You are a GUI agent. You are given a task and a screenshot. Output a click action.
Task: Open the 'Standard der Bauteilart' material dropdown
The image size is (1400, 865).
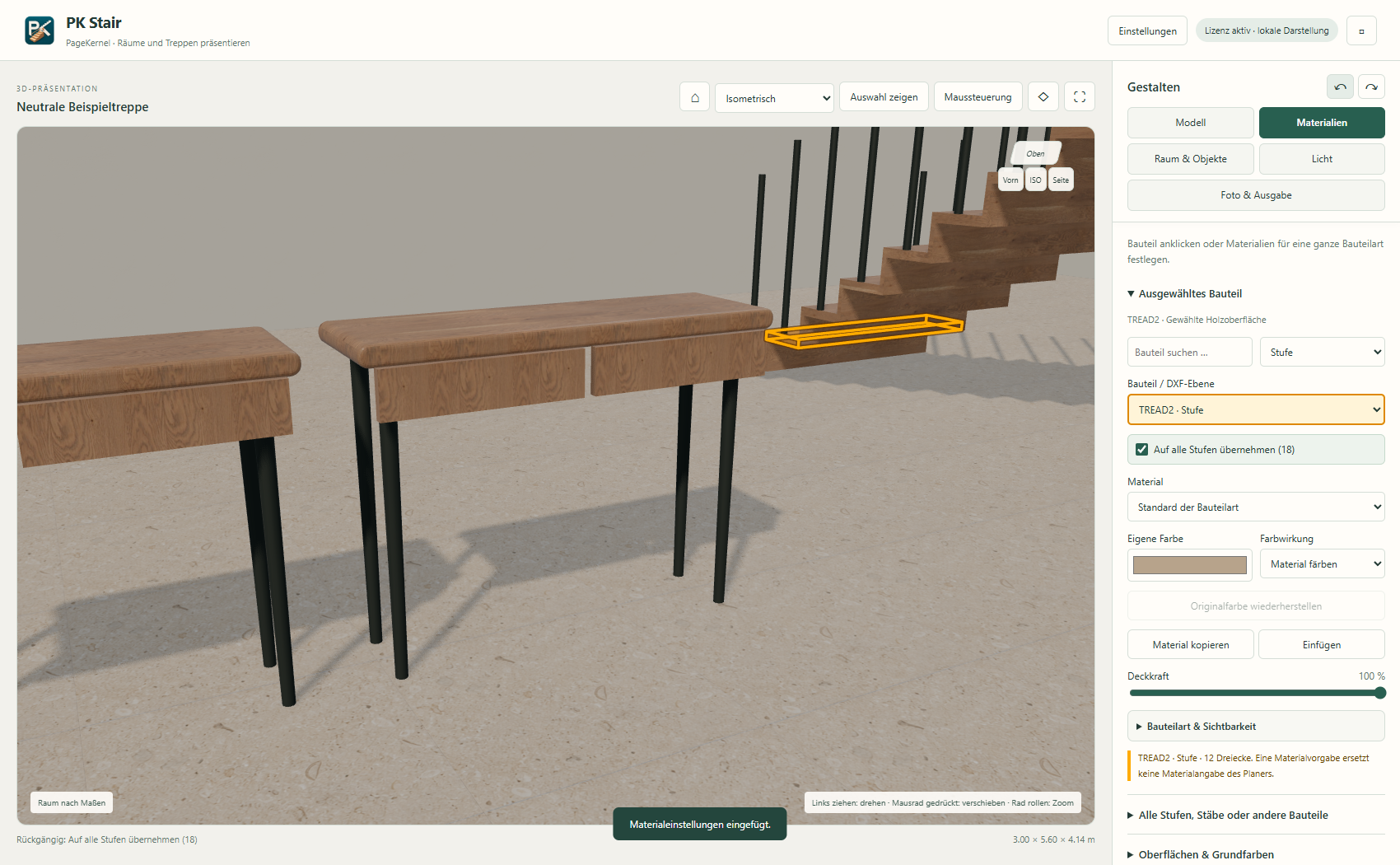[1256, 507]
